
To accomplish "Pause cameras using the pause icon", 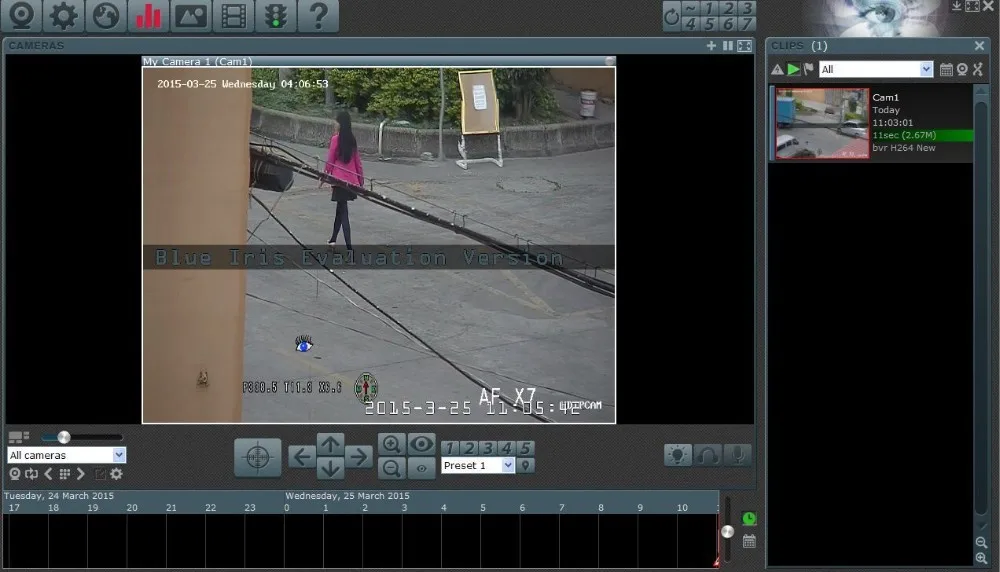I will click(x=728, y=46).
